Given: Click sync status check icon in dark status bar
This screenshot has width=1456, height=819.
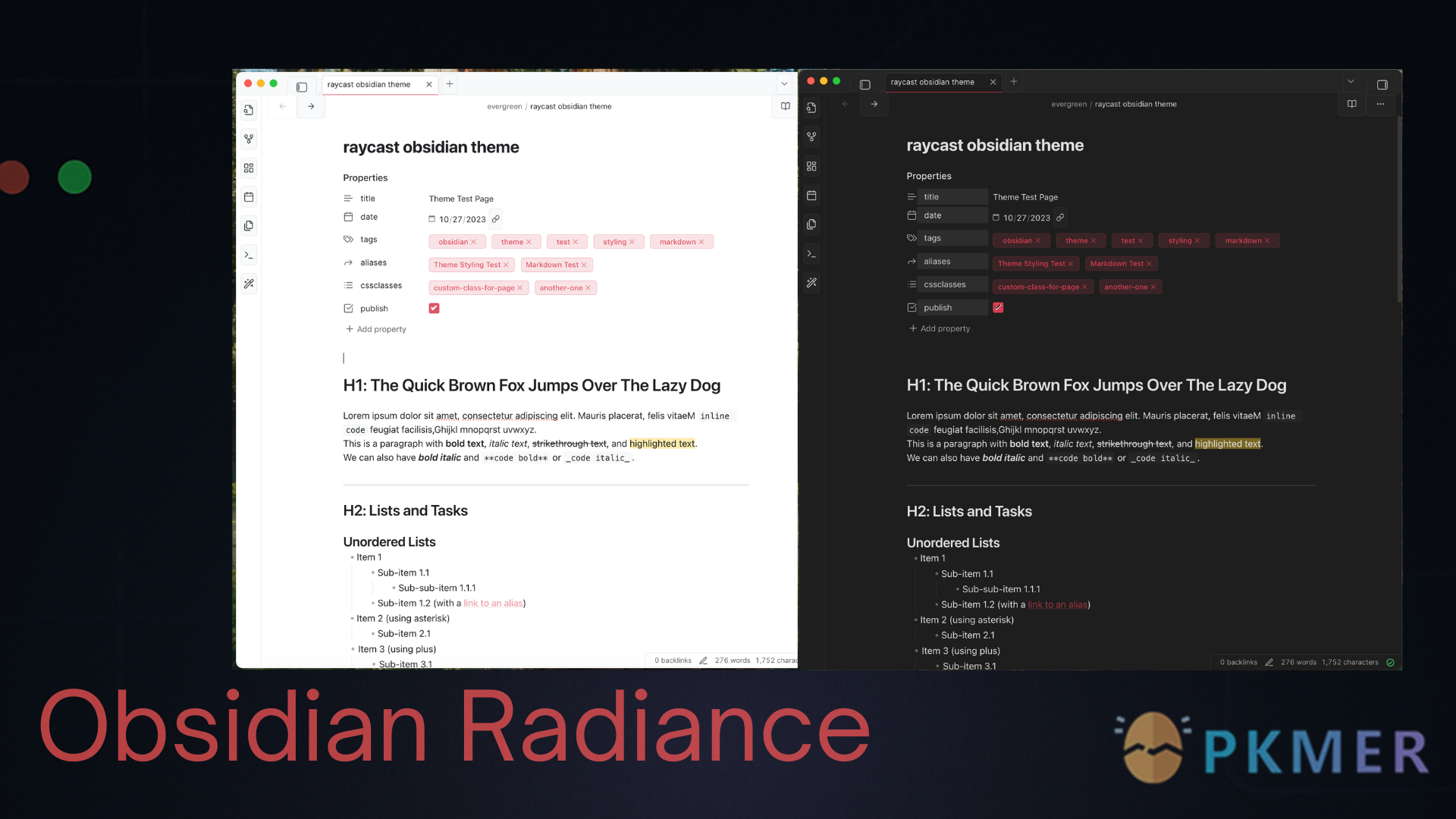Looking at the screenshot, I should click(1390, 662).
